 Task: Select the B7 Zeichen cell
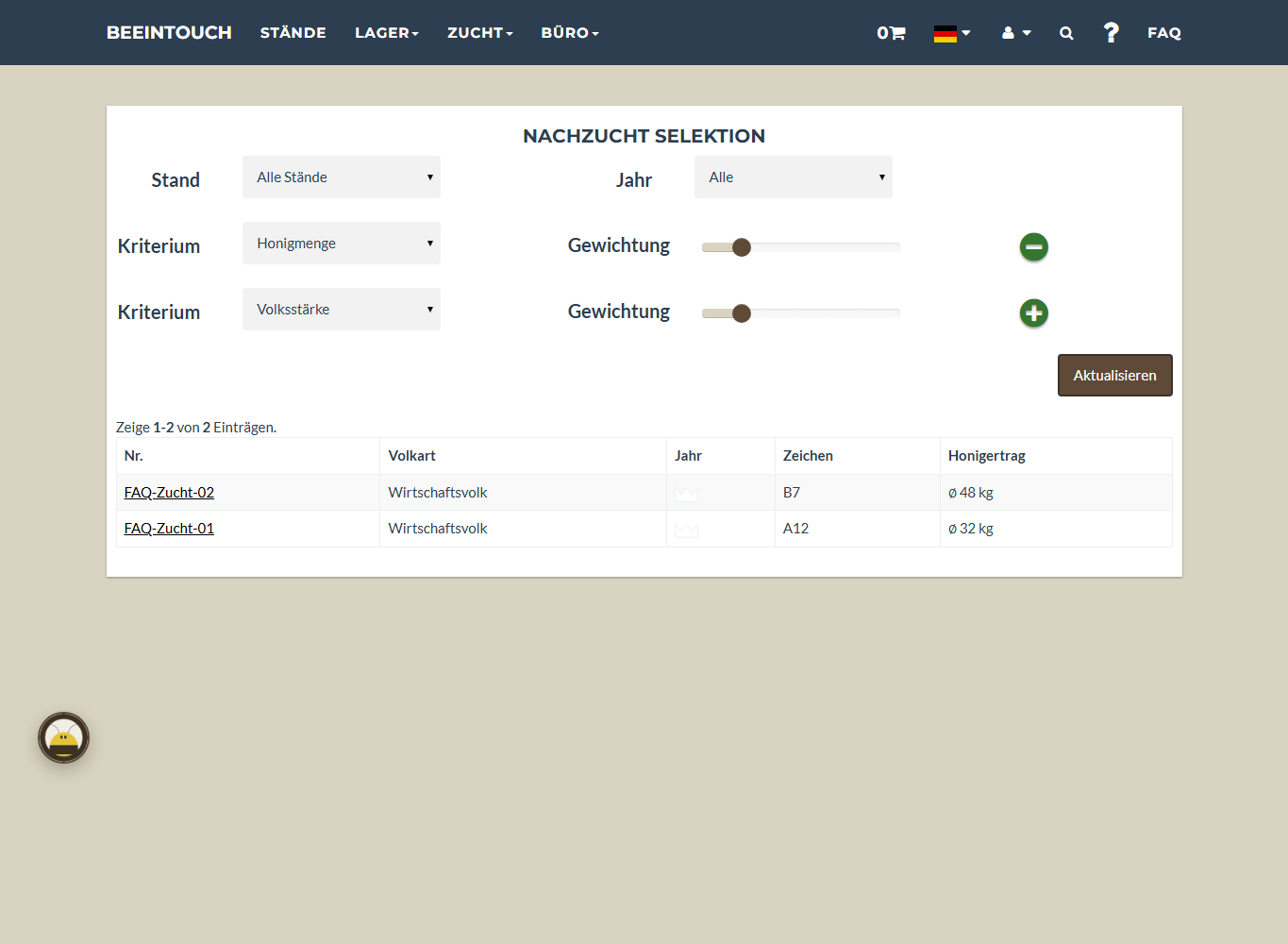click(792, 493)
